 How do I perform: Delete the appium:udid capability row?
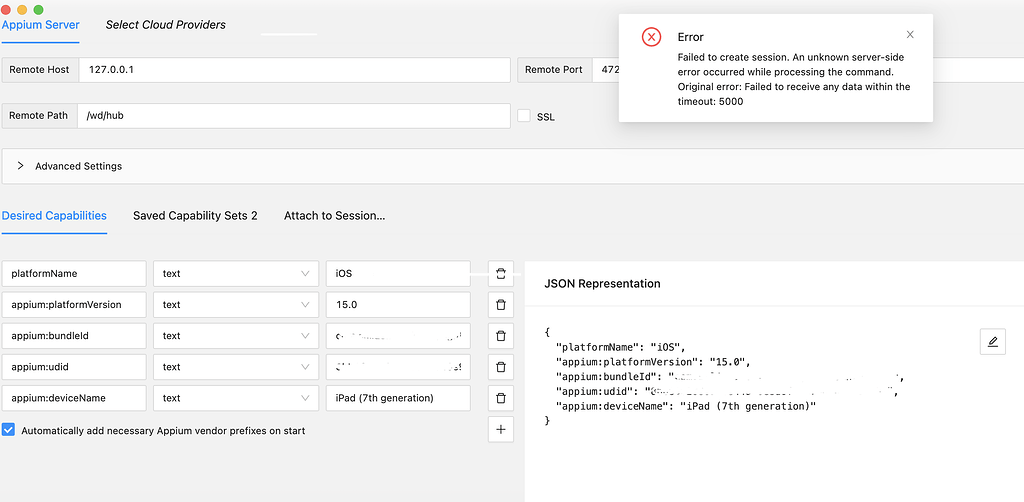501,367
